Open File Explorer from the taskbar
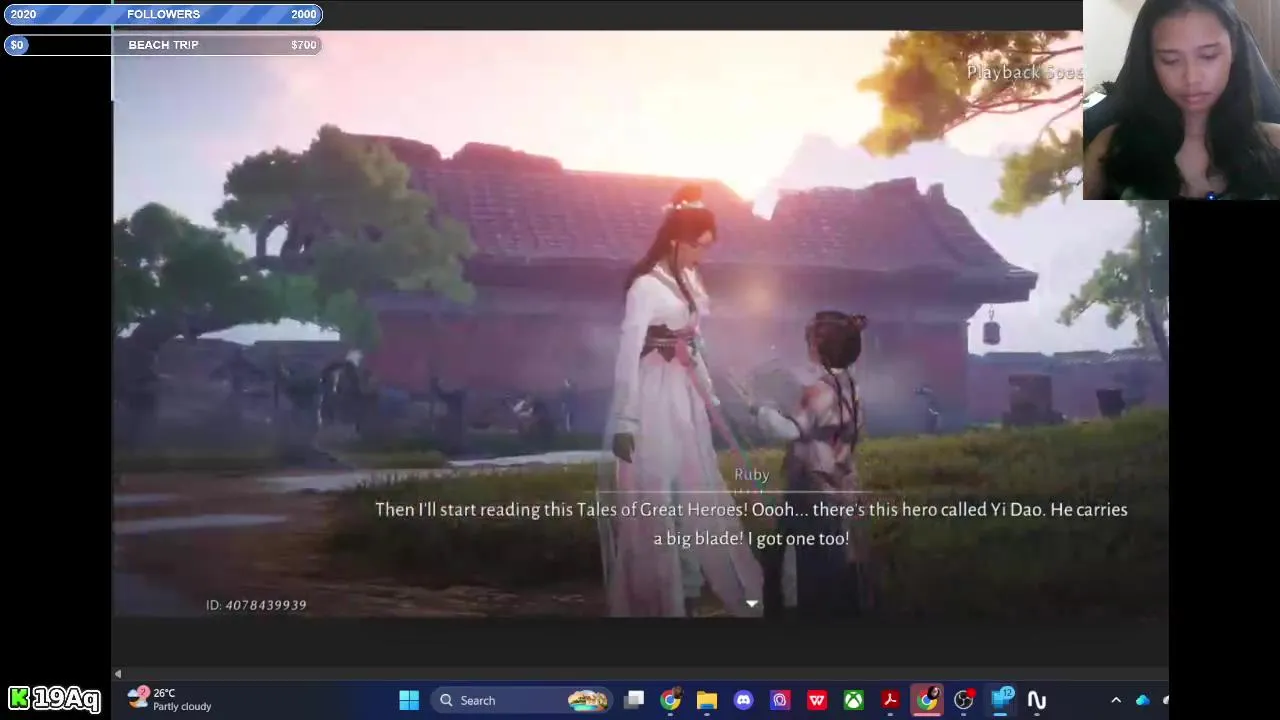The width and height of the screenshot is (1280, 720). [x=707, y=700]
